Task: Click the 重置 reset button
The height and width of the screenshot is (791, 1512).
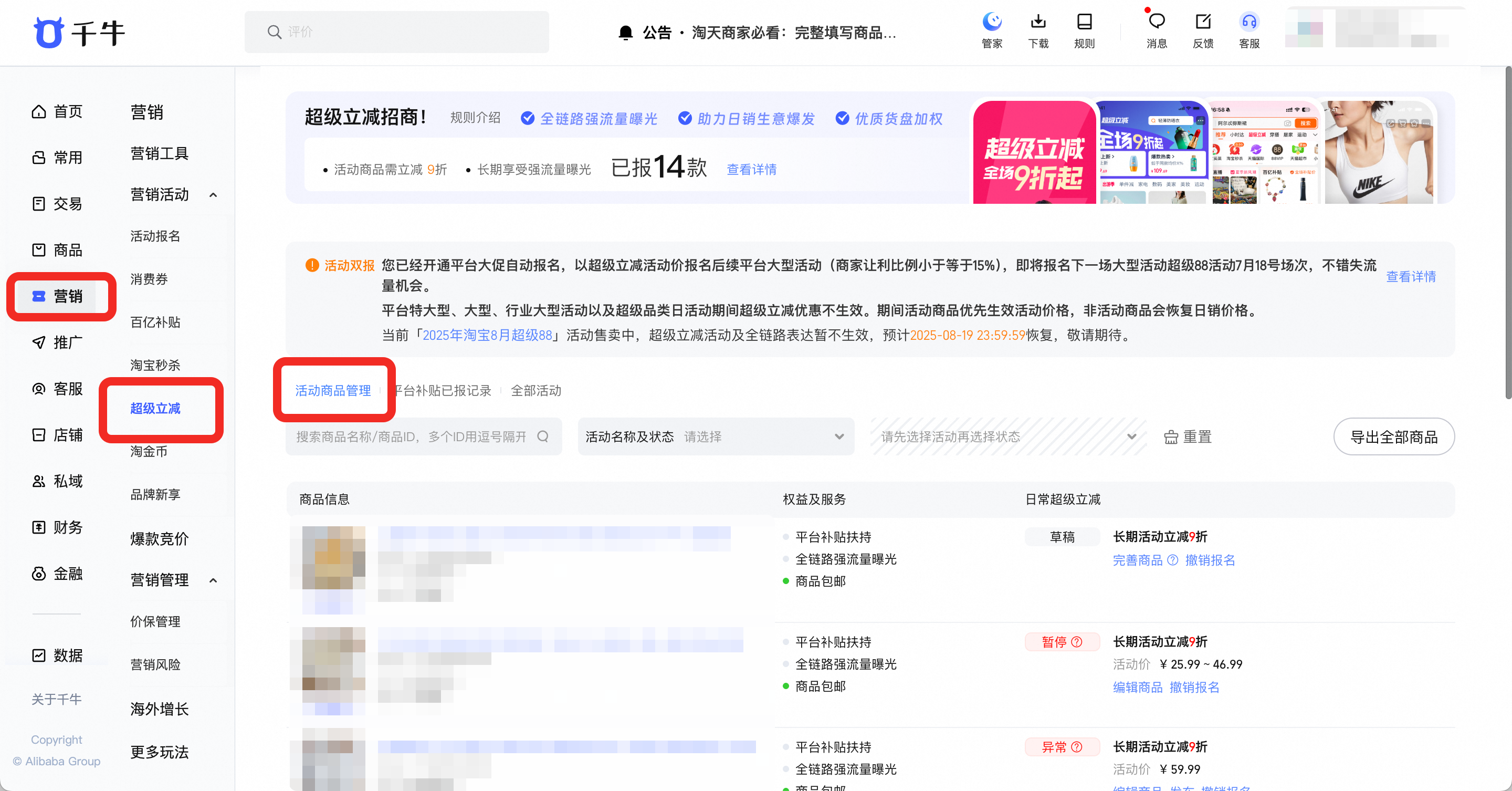Action: [1188, 436]
